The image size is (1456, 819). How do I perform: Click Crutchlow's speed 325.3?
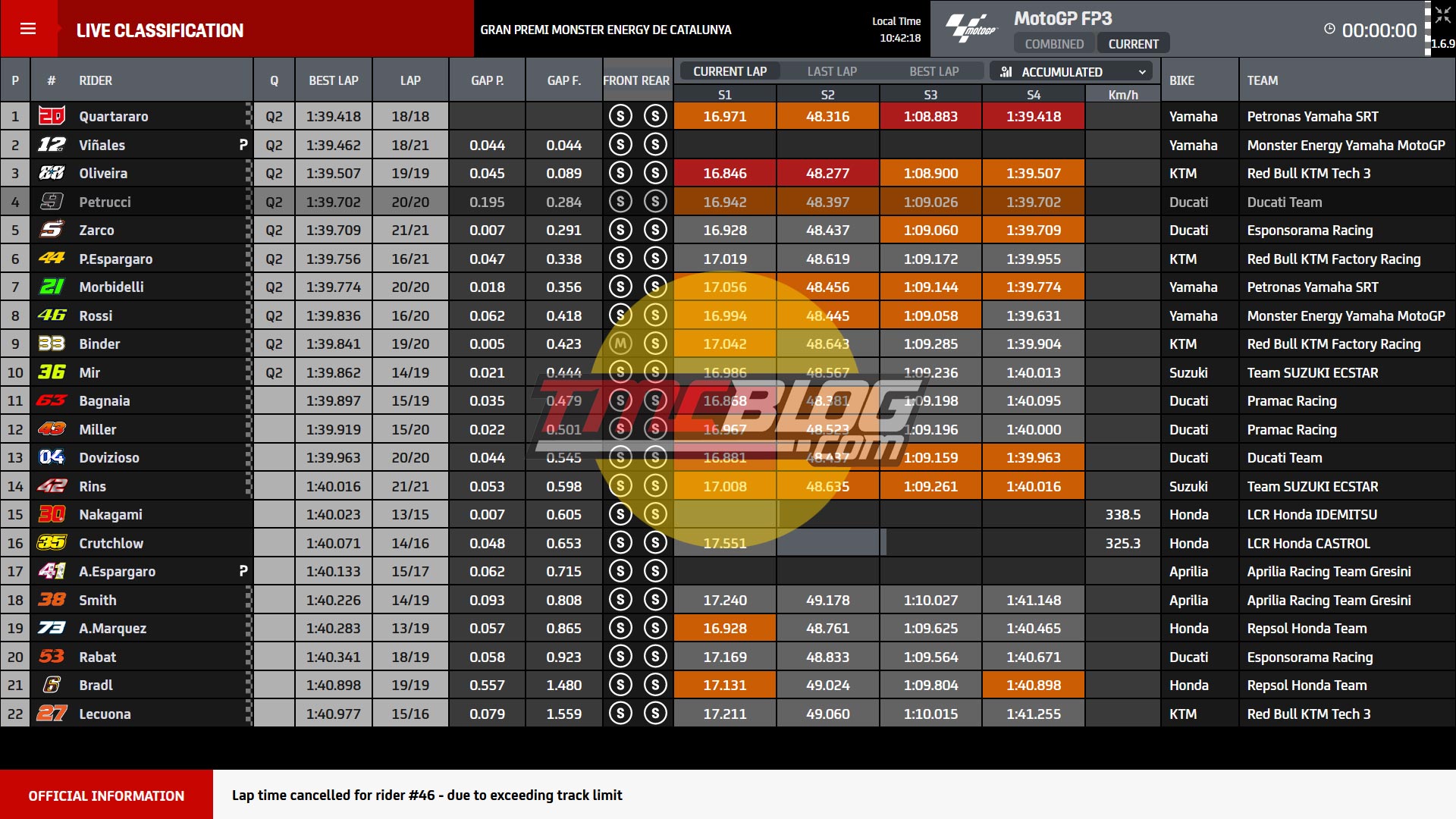tap(1123, 543)
